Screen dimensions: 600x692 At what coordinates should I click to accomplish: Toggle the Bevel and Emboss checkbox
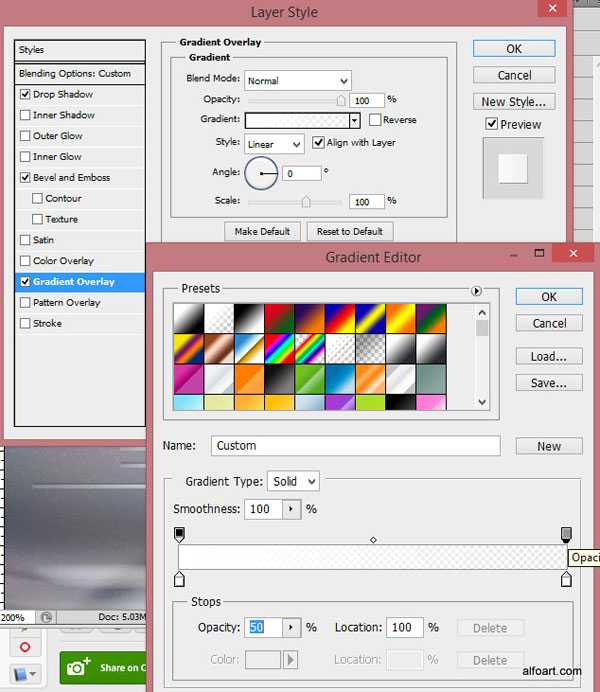pyautogui.click(x=25, y=177)
